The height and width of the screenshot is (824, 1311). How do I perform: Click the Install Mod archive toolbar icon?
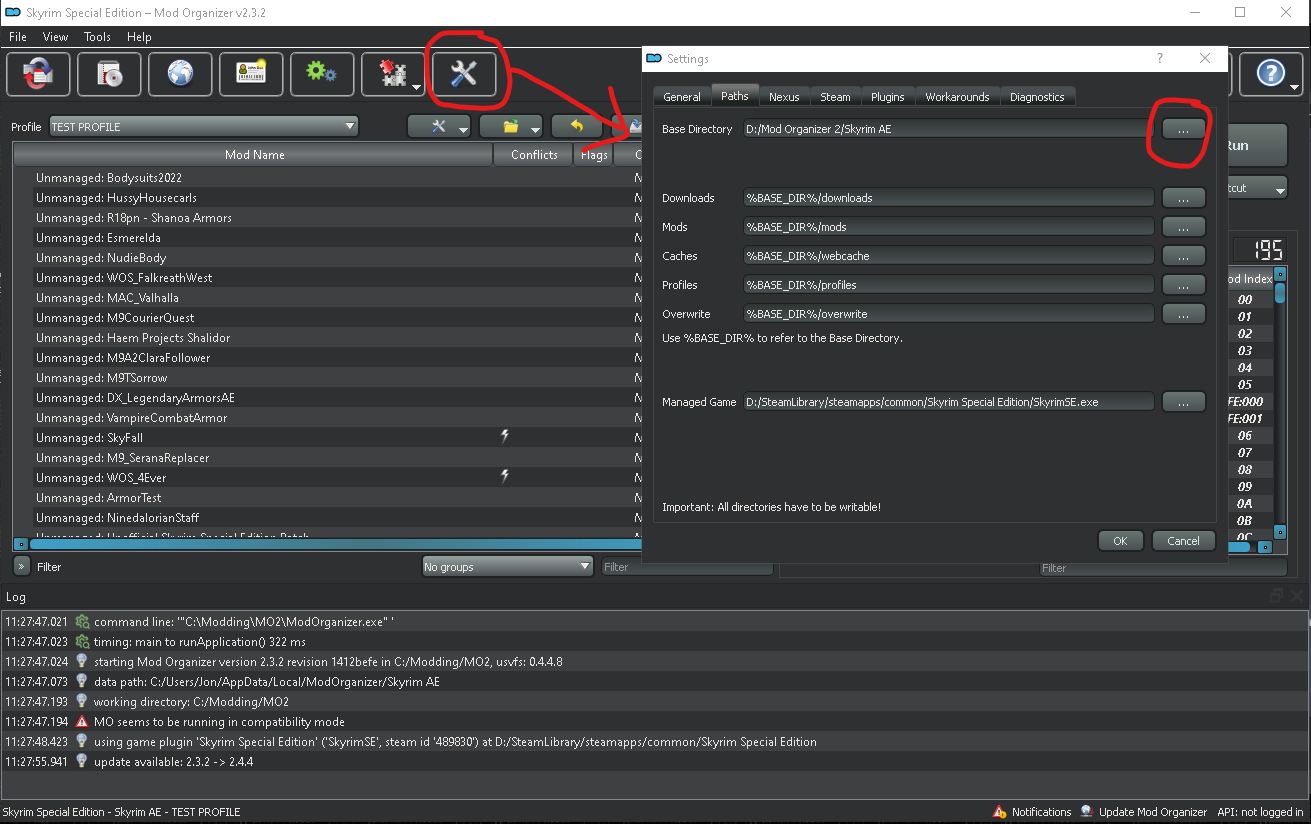click(110, 74)
